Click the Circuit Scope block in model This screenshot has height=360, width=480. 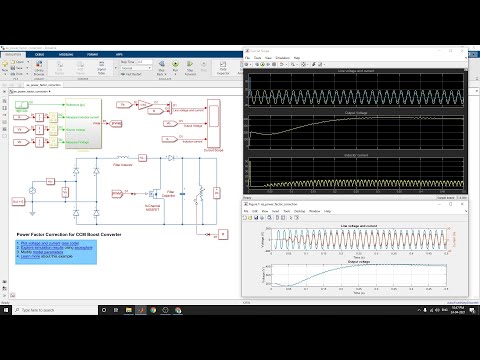[x=213, y=123]
